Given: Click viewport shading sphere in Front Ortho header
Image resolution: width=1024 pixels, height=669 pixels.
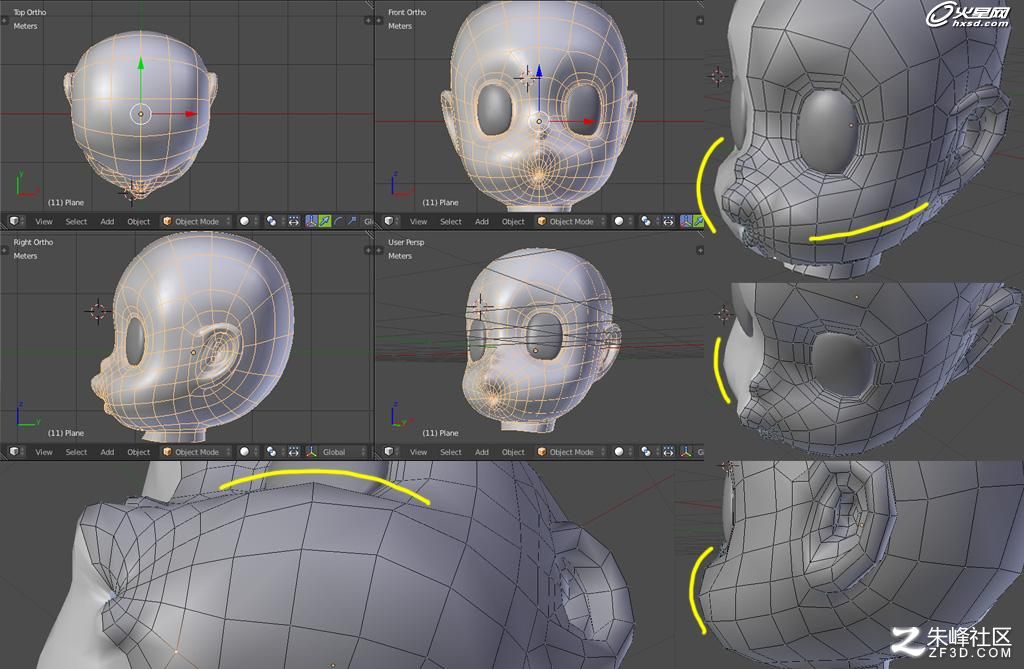Looking at the screenshot, I should click(x=622, y=221).
